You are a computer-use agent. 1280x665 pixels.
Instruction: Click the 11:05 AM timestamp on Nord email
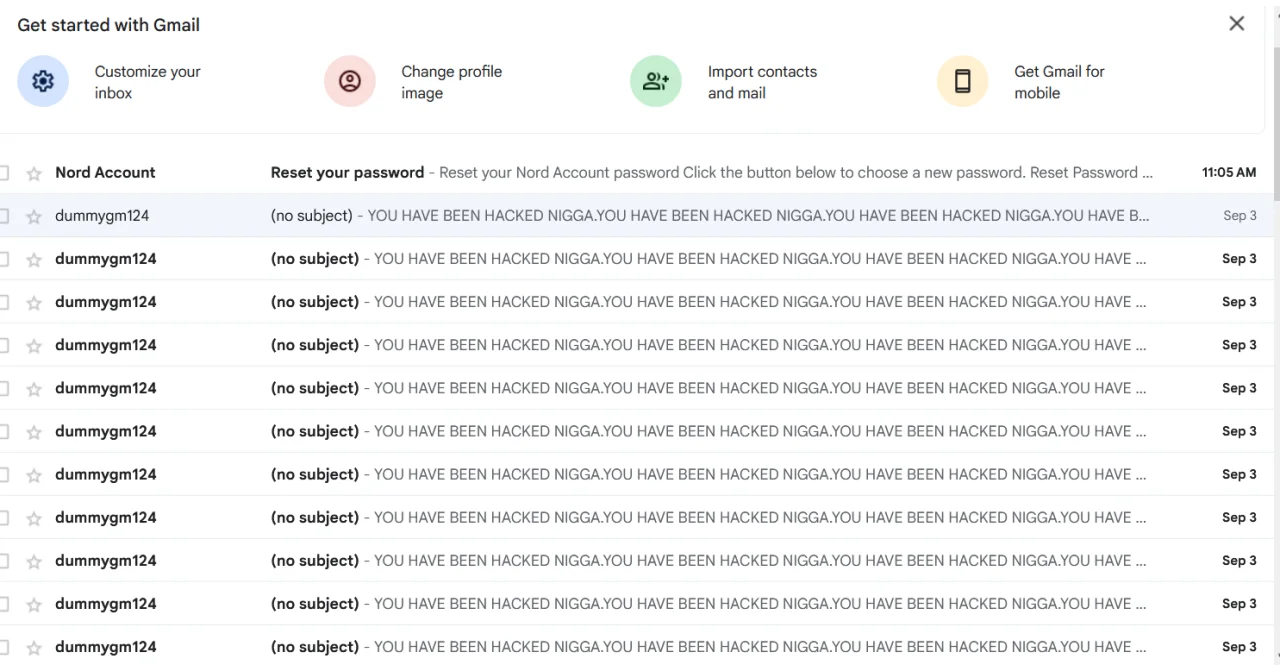(x=1229, y=172)
